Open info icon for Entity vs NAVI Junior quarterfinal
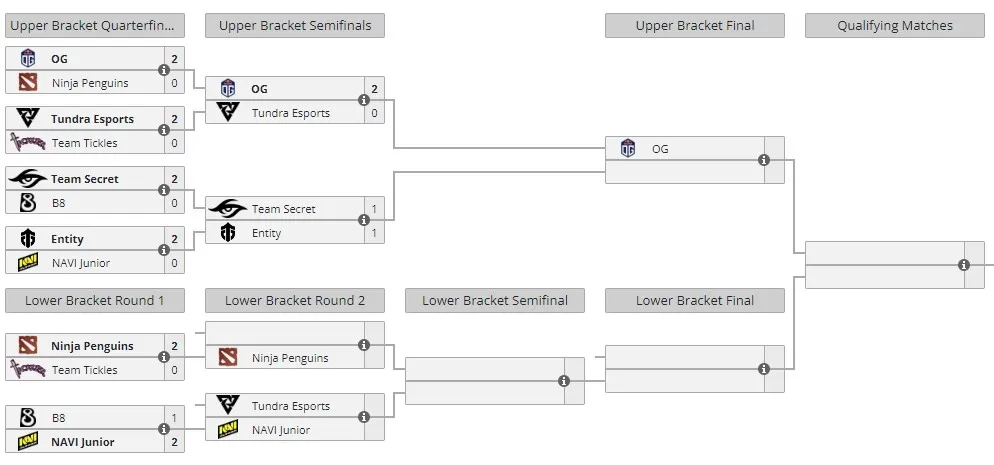 164,250
